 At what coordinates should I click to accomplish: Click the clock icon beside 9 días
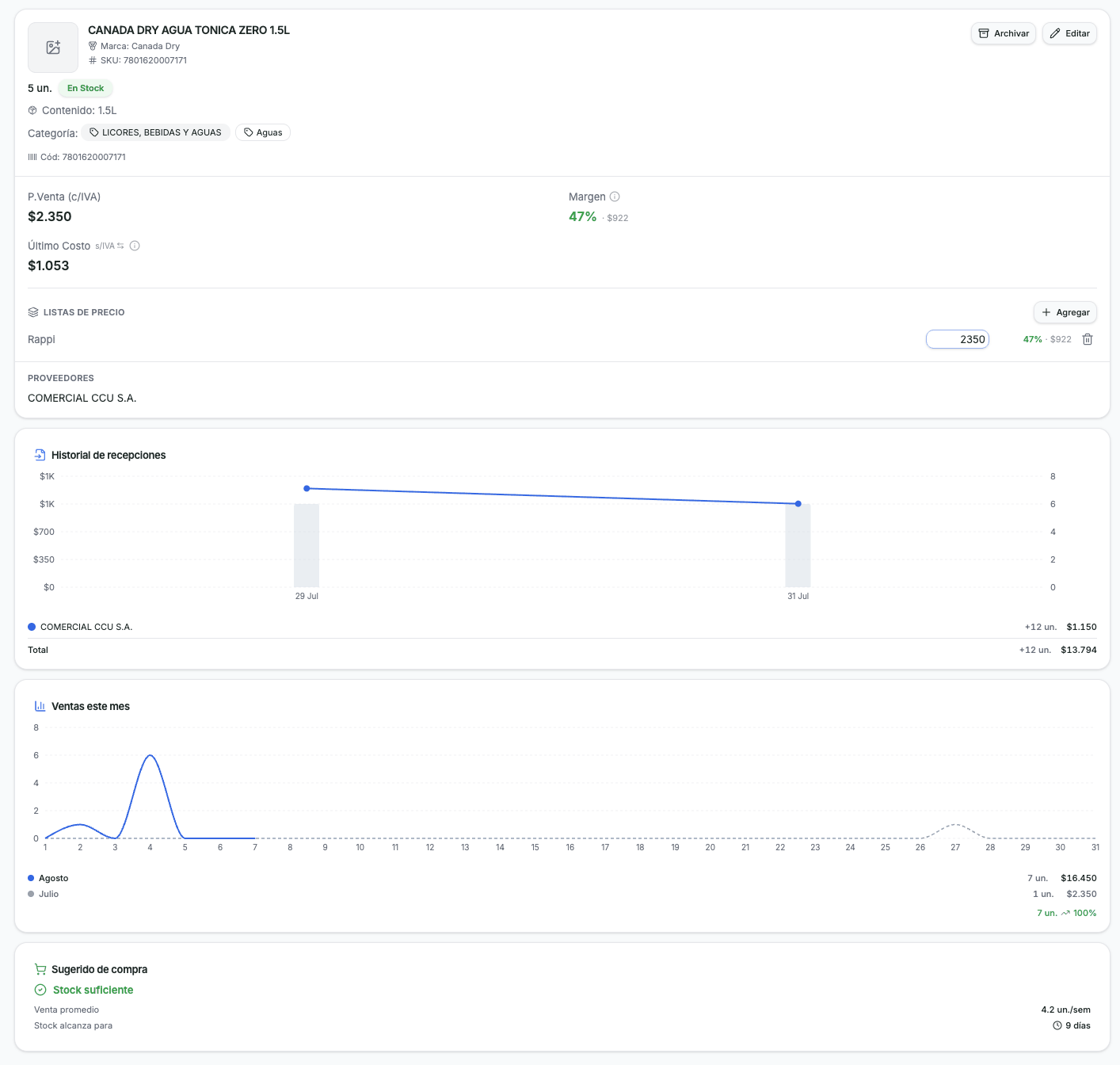tap(1057, 1025)
